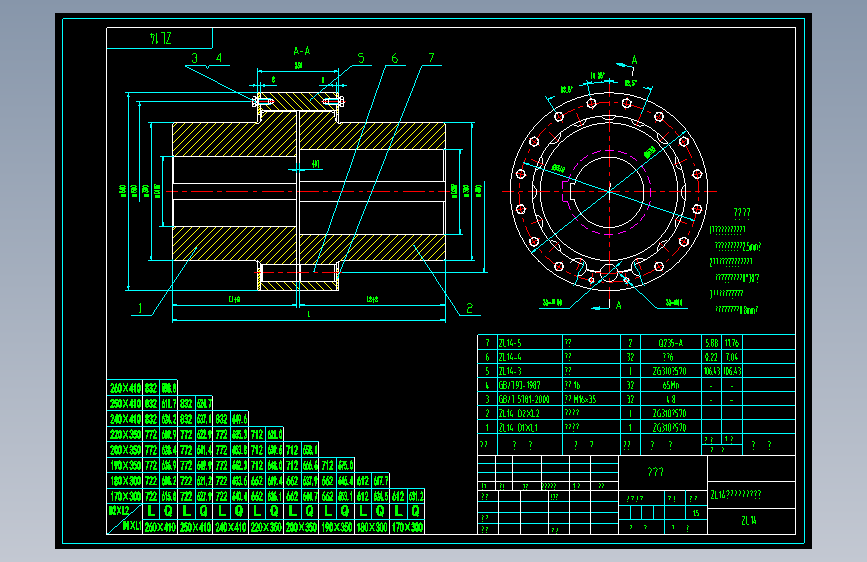Click the 260X410 cell in the top table row
Screen dimensions: 867x562
pos(125,388)
